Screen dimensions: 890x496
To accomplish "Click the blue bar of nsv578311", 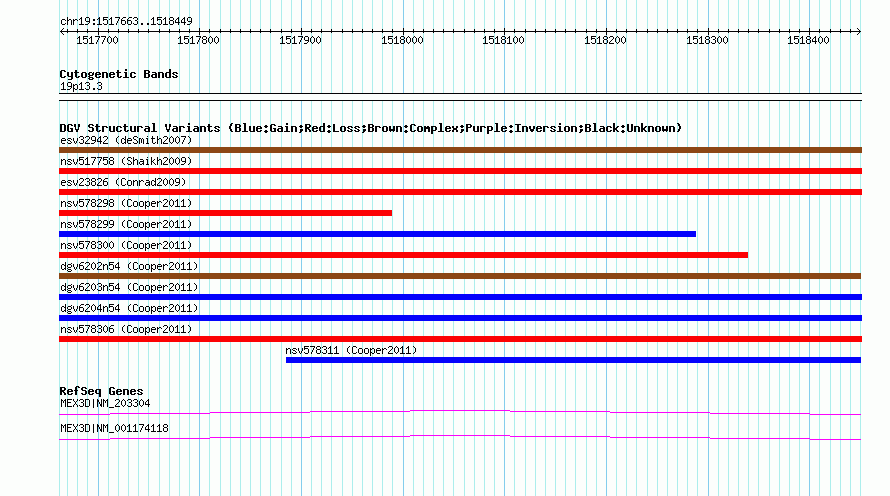I will [x=573, y=360].
